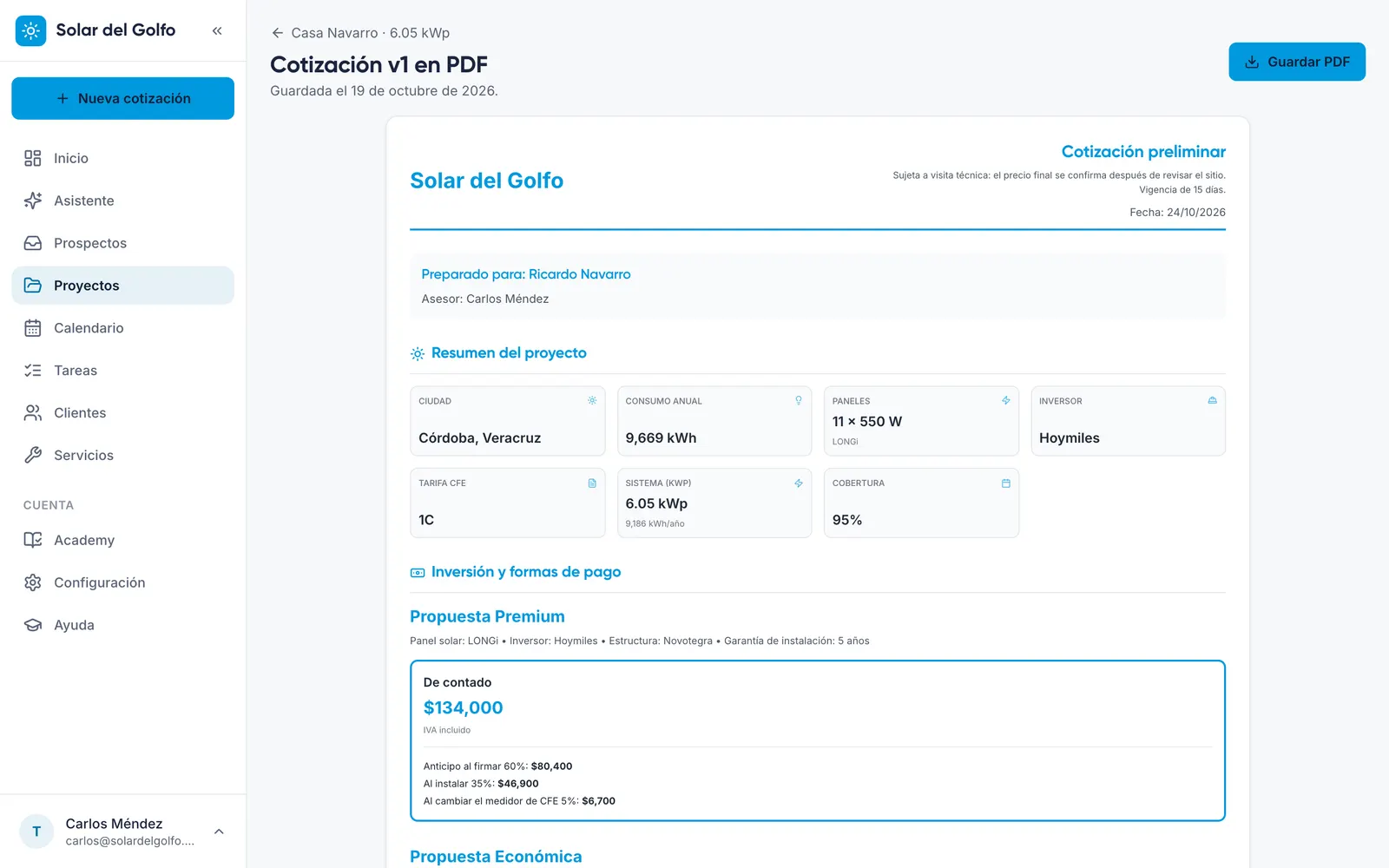Start a new quote with Nueva cotización
Screen dimensions: 1389x868
122,98
